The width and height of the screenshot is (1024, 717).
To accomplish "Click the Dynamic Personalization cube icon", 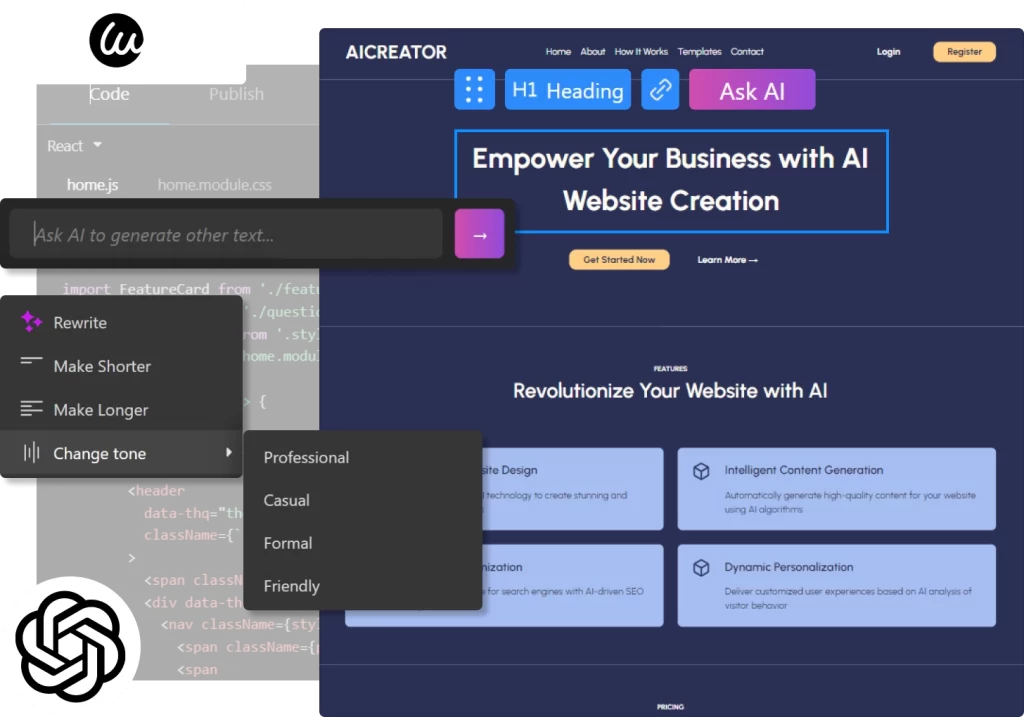I will [701, 567].
